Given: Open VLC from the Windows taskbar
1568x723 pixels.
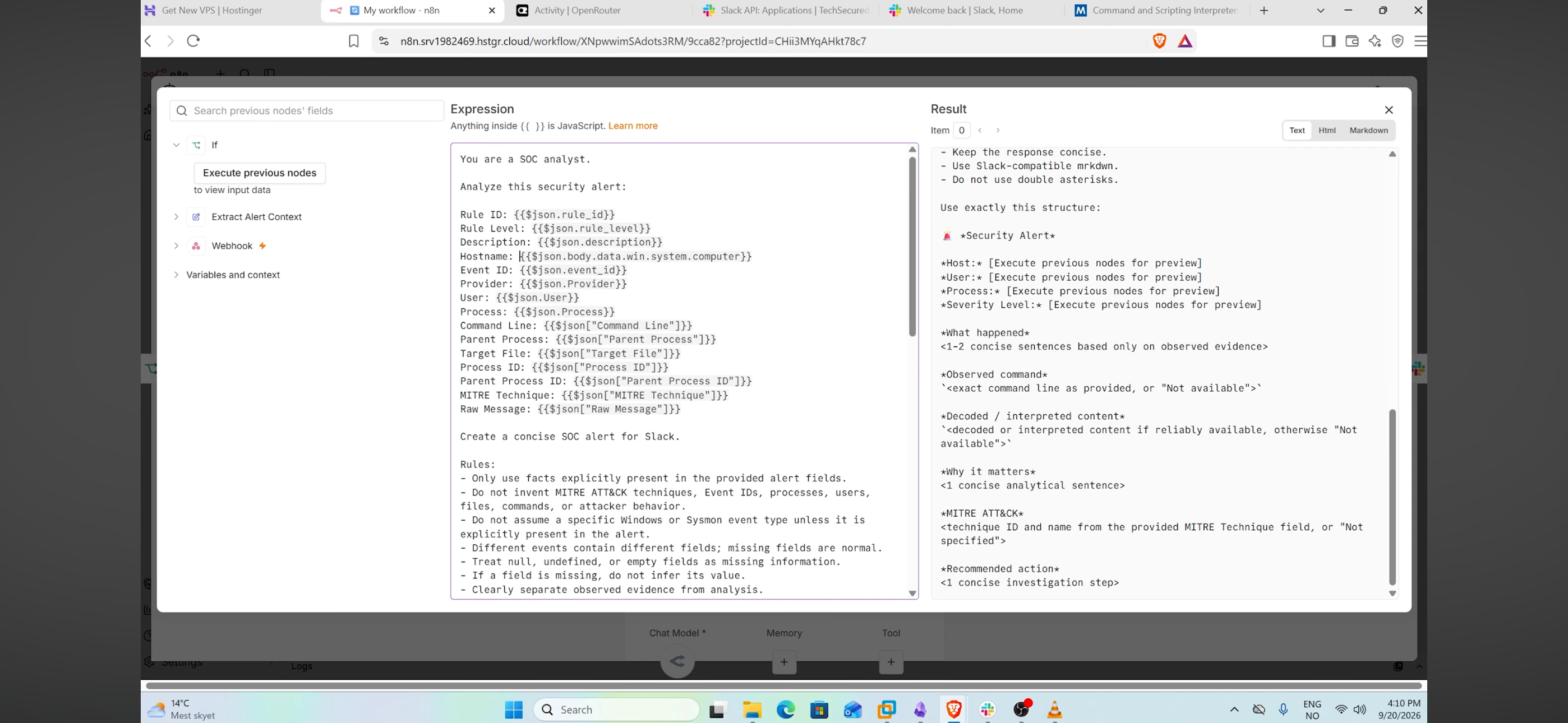Looking at the screenshot, I should coord(1054,710).
